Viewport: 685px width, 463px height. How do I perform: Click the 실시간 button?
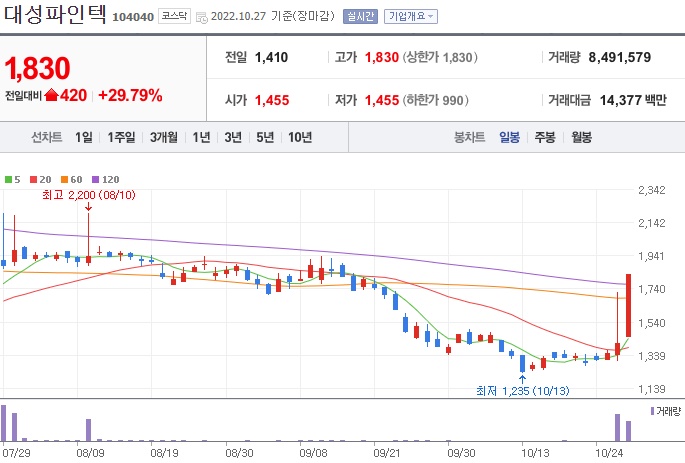pos(360,17)
